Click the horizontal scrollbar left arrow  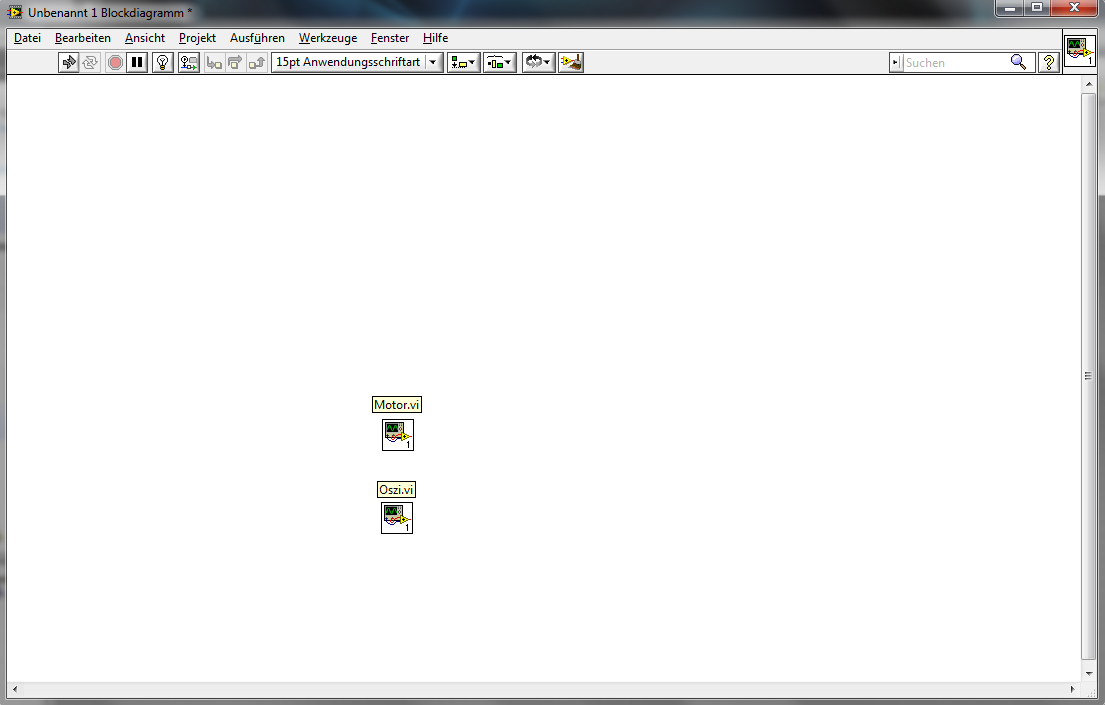15,689
